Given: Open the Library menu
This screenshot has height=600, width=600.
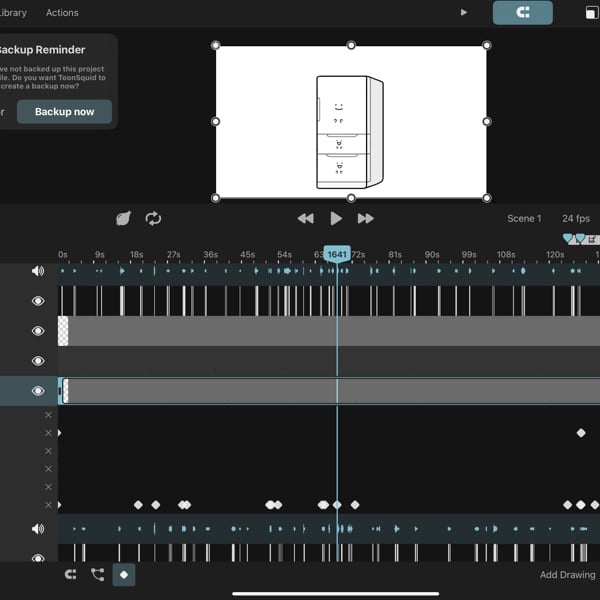Looking at the screenshot, I should [x=13, y=13].
